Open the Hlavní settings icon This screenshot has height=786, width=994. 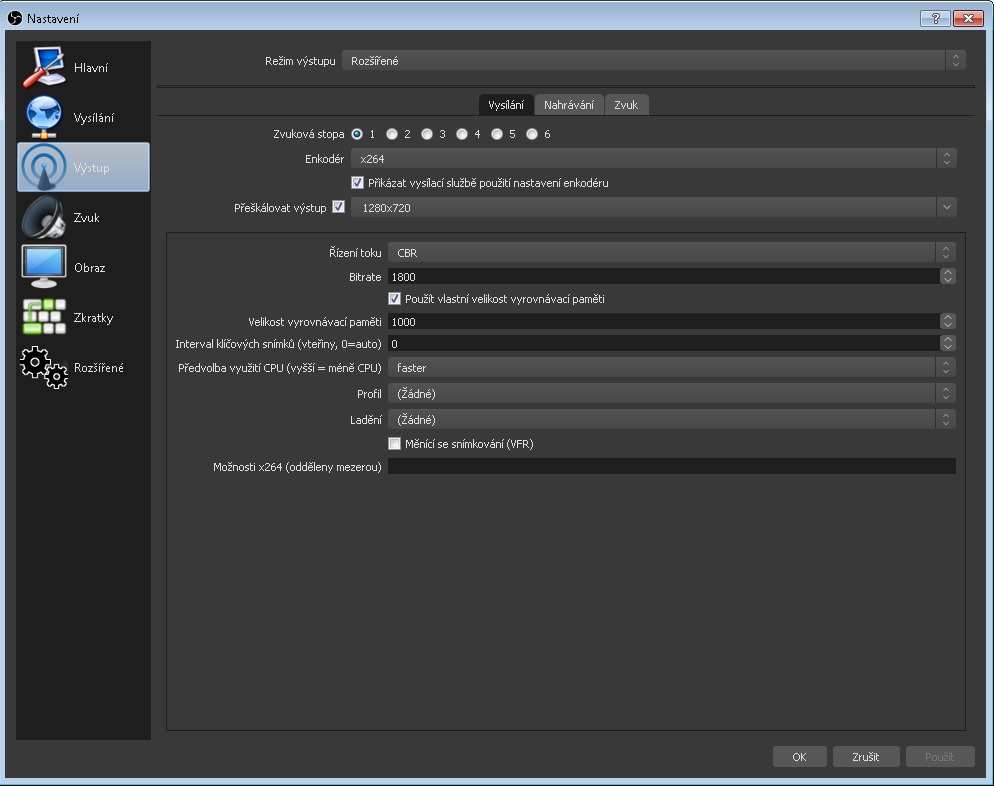click(44, 67)
